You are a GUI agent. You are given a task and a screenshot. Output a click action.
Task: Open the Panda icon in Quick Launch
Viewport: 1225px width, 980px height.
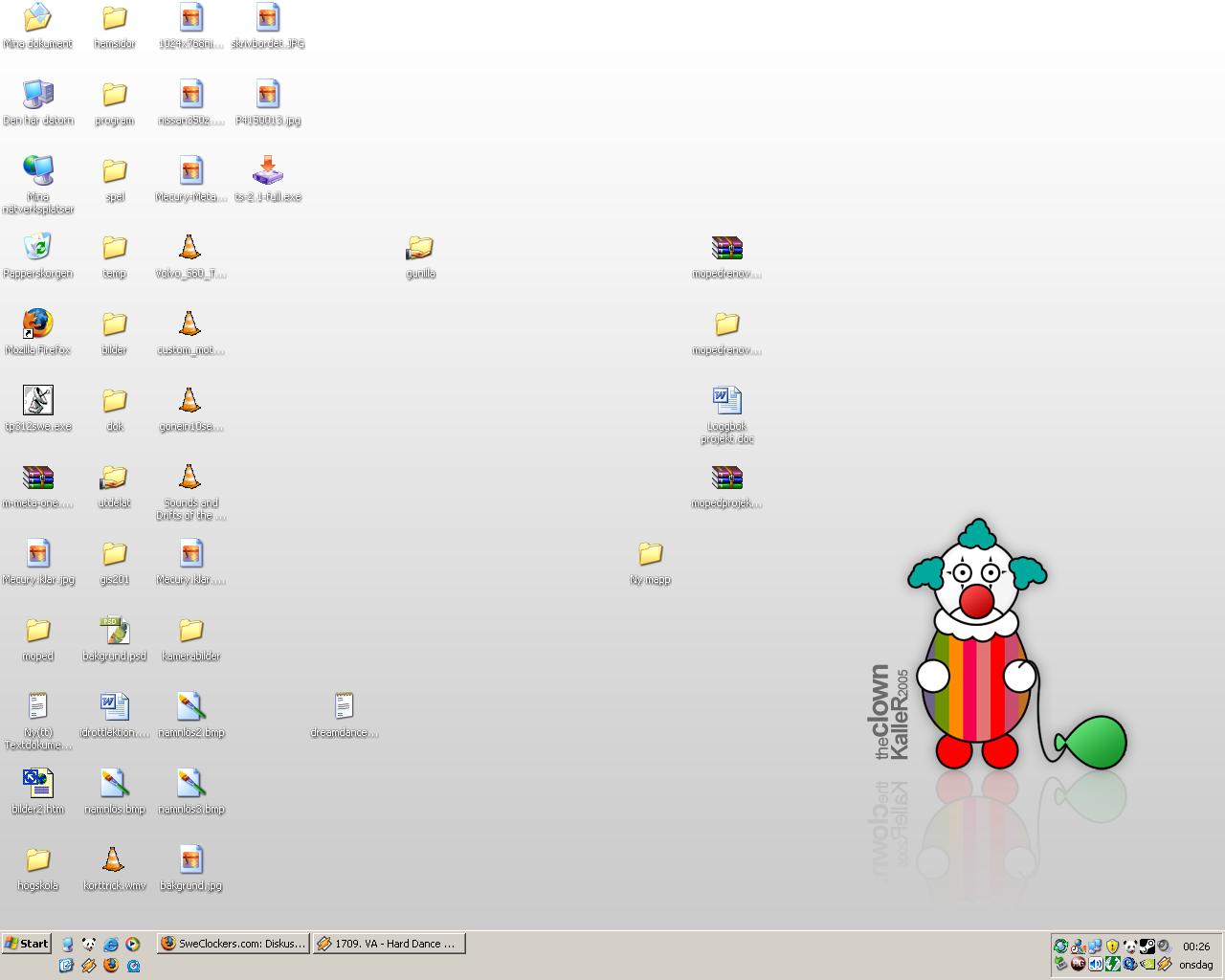click(89, 945)
